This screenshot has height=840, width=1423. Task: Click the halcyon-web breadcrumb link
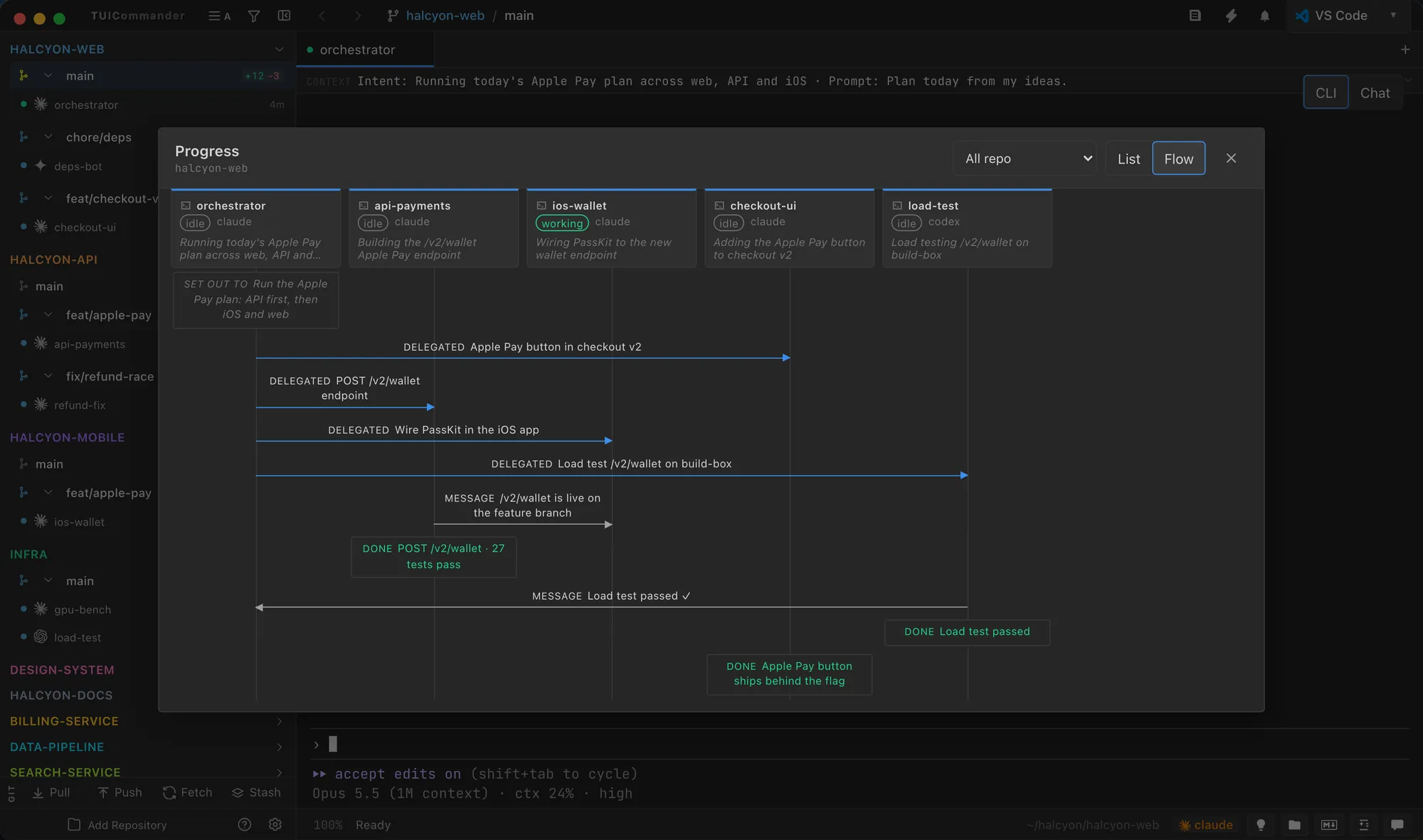pyautogui.click(x=445, y=16)
